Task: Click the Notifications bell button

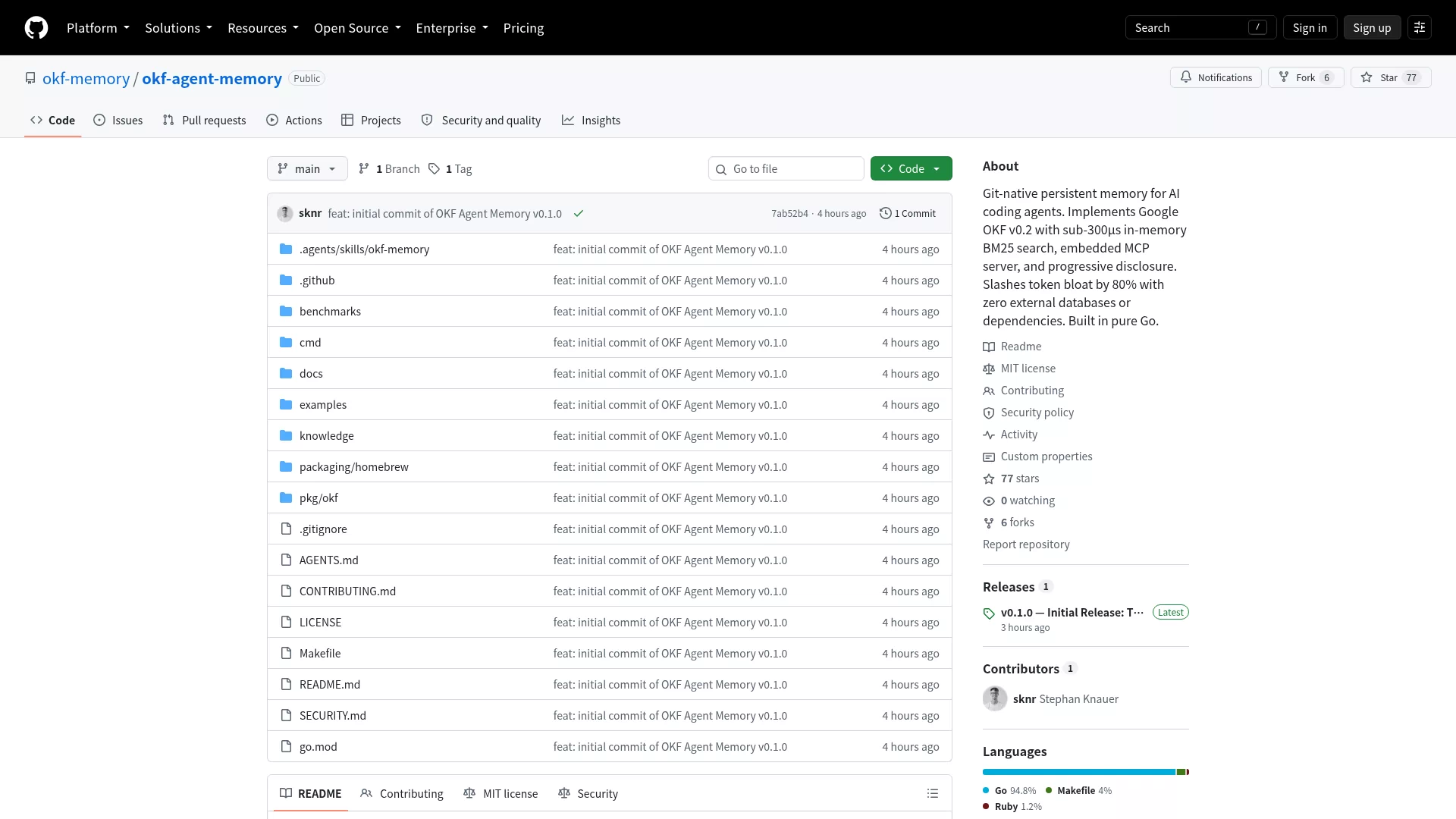Action: click(x=1216, y=77)
